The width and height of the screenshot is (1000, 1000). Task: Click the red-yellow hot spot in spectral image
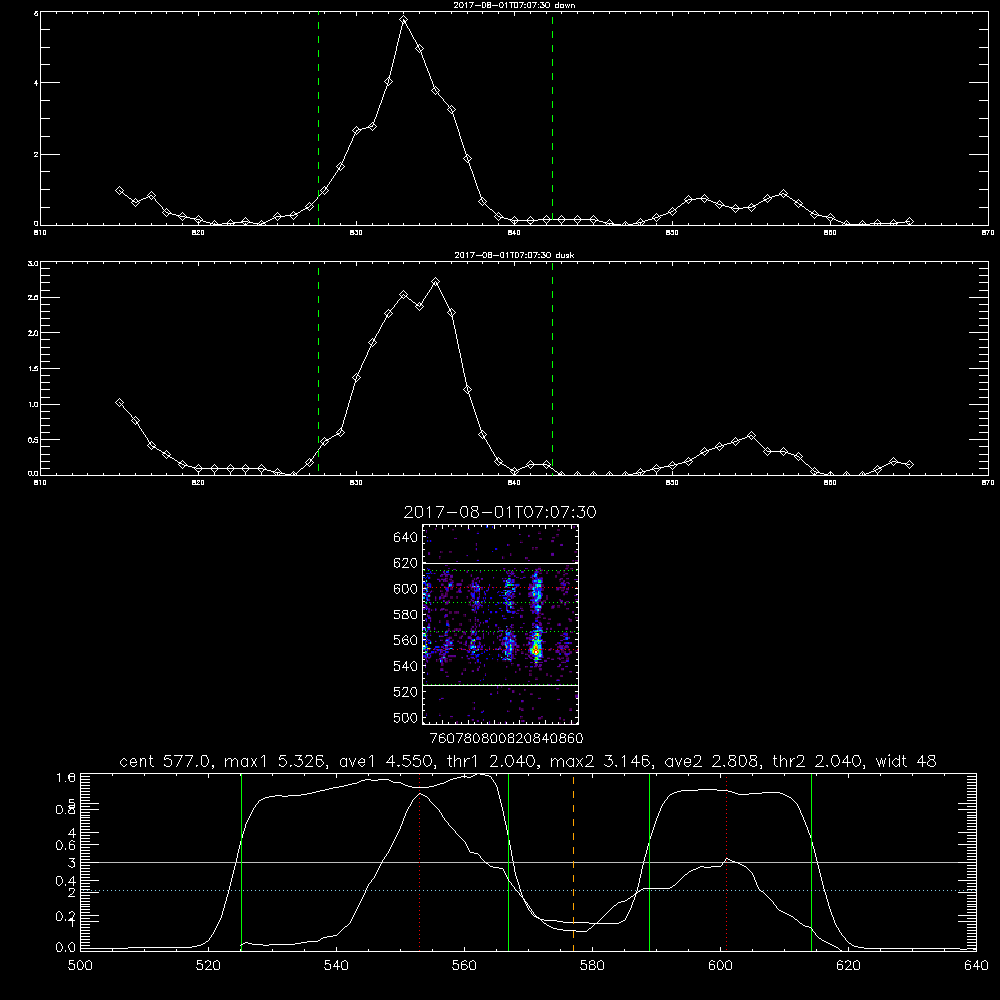pos(536,650)
